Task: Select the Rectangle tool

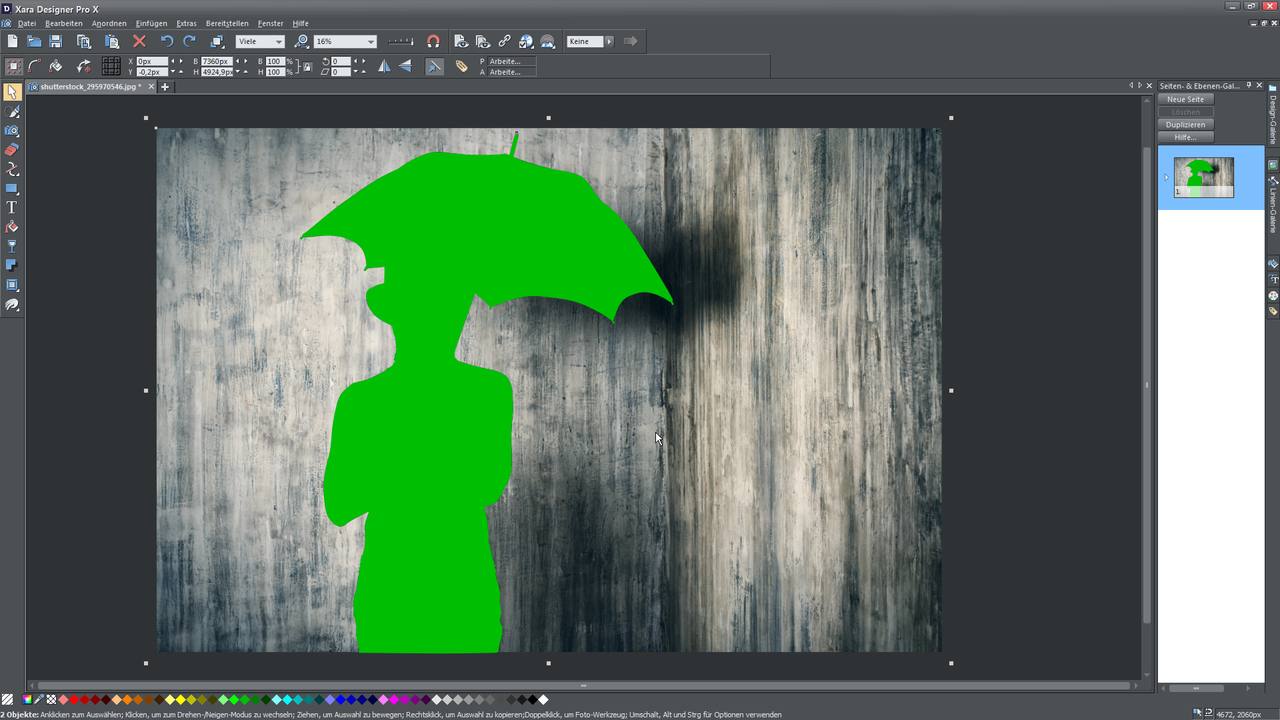Action: [12, 188]
